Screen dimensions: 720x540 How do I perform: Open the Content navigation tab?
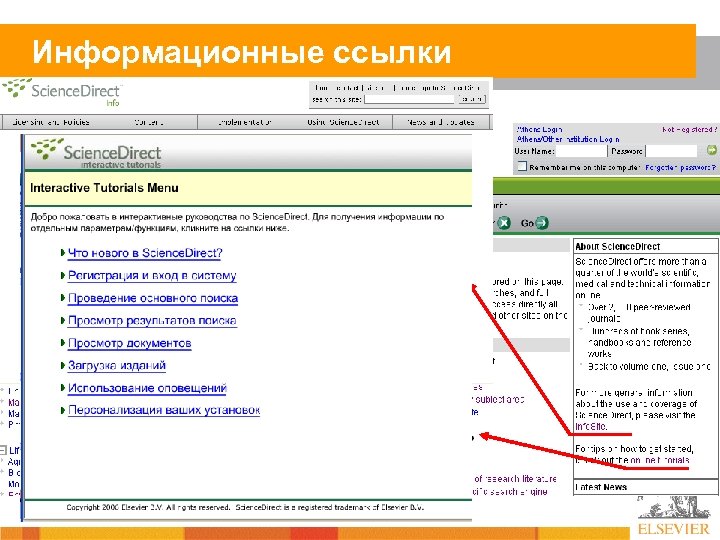point(149,122)
